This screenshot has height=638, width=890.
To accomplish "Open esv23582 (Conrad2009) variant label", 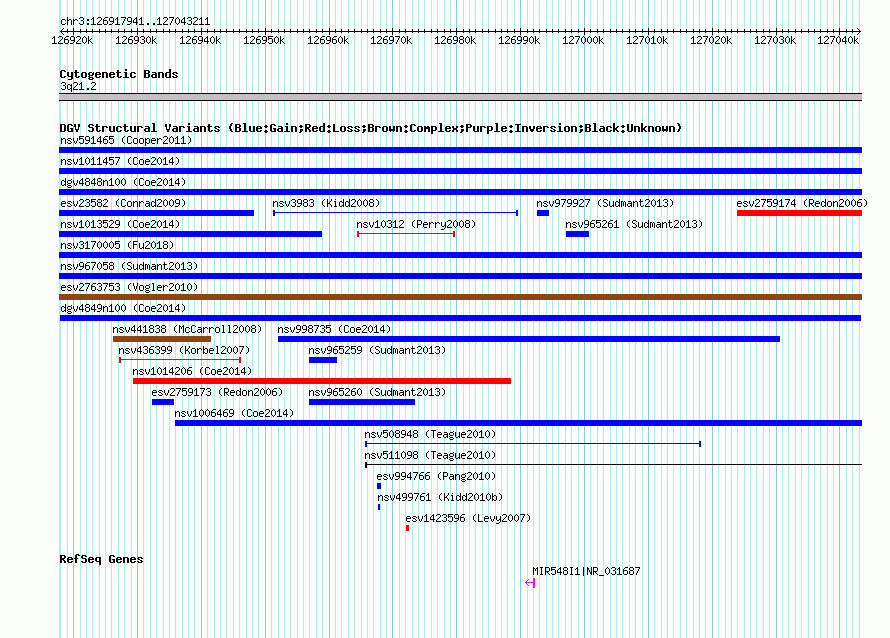I will [x=123, y=203].
